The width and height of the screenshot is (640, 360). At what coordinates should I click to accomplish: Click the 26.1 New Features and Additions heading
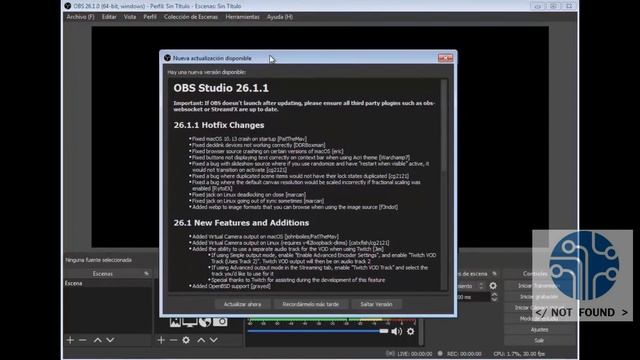pyautogui.click(x=241, y=223)
